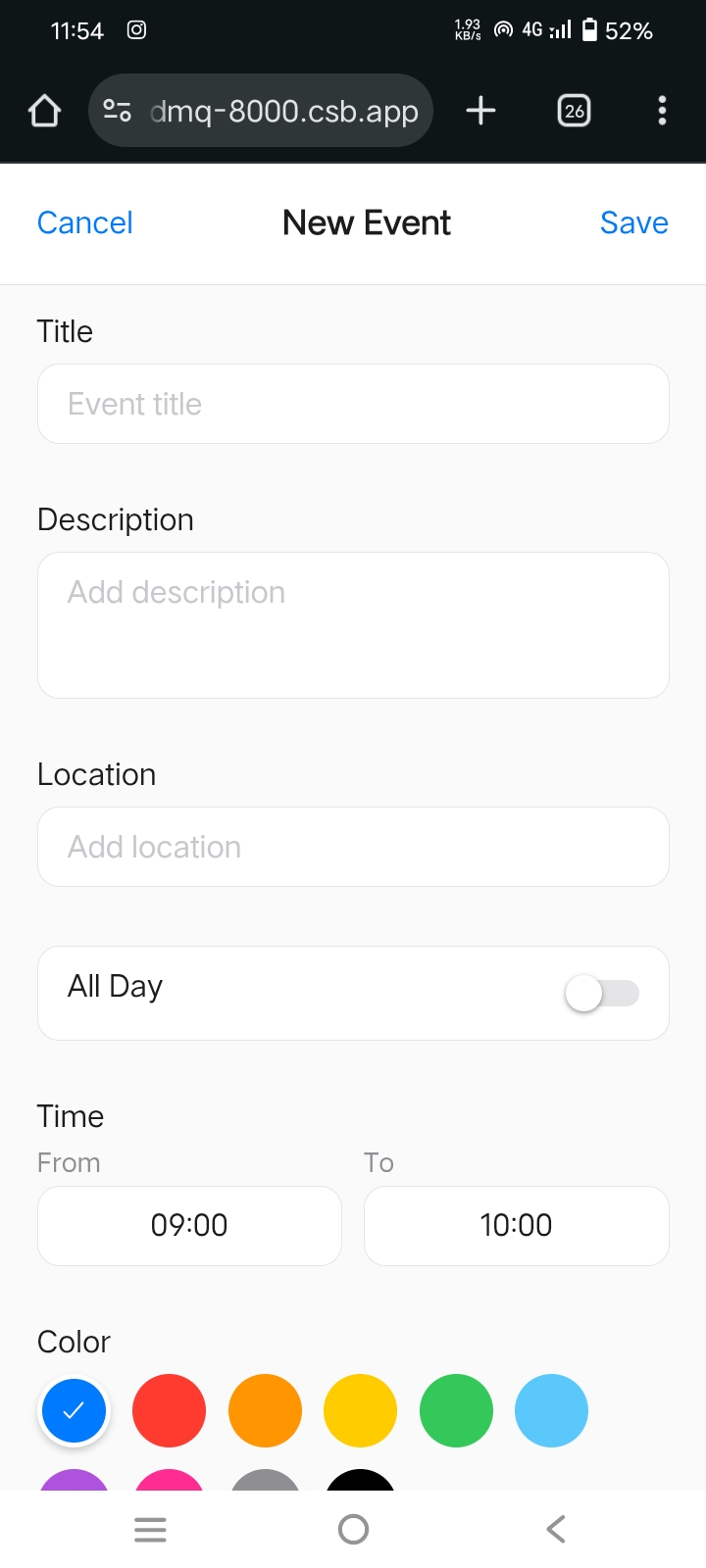This screenshot has height=1568, width=706.
Task: Open the From time picker 09:00
Action: click(x=189, y=1225)
